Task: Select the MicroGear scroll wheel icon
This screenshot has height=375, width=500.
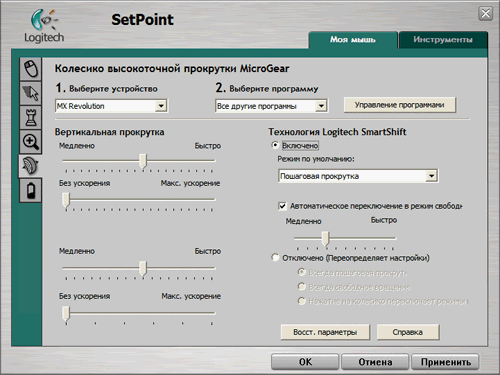Action: (30, 166)
